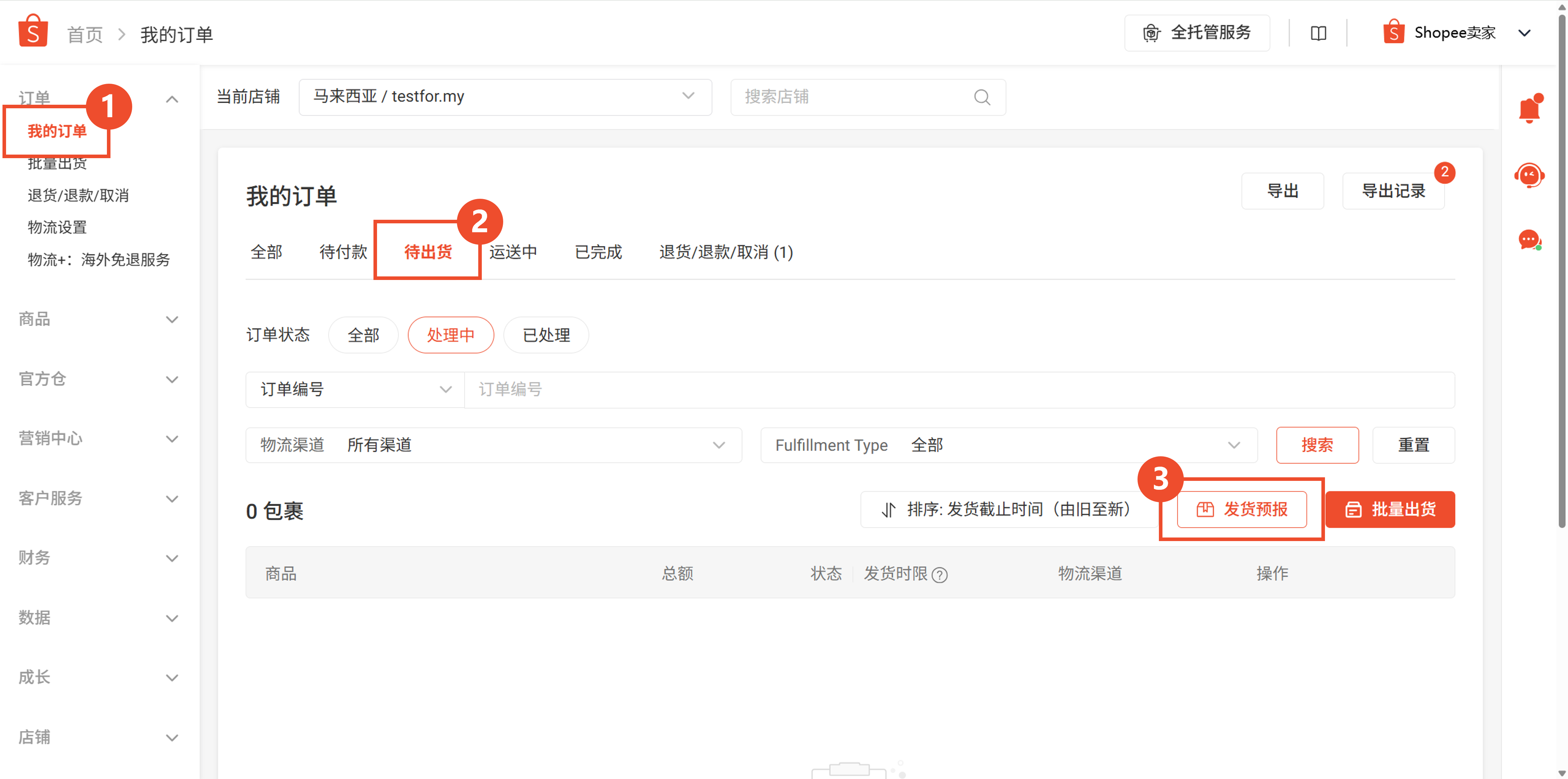The height and width of the screenshot is (779, 1568).
Task: Click the red-outlined 搜索 button
Action: click(1317, 445)
